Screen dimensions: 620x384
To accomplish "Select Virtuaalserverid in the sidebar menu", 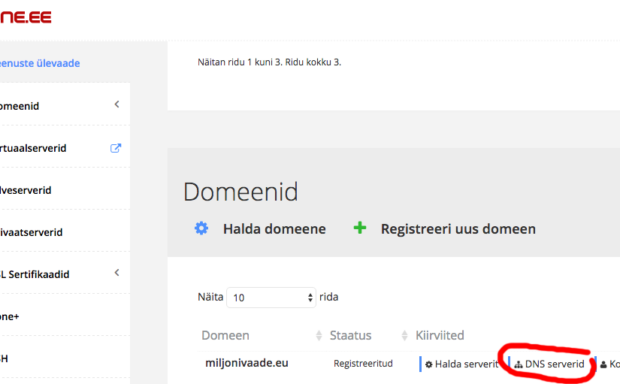I will (x=33, y=148).
